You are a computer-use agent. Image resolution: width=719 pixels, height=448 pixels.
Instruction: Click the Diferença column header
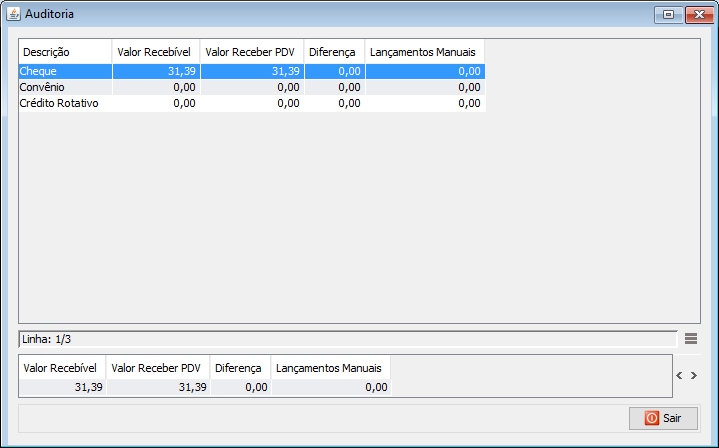coord(333,52)
